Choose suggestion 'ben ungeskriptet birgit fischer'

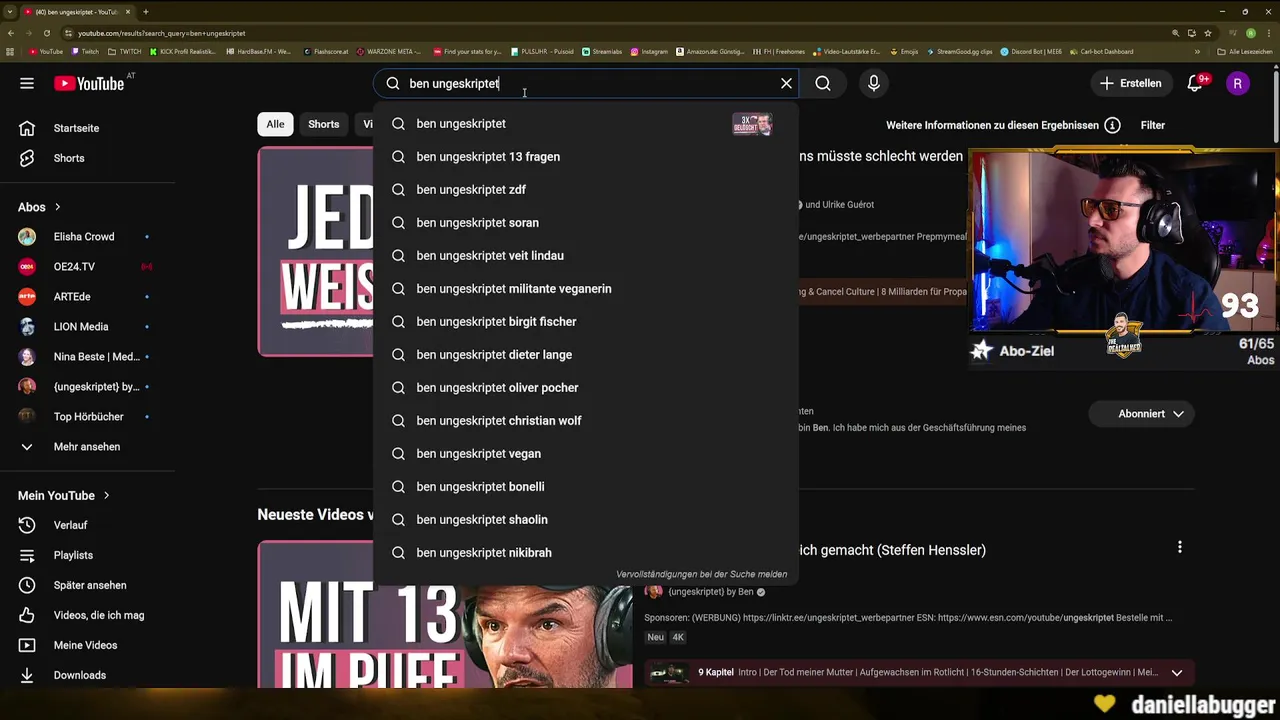pos(585,321)
